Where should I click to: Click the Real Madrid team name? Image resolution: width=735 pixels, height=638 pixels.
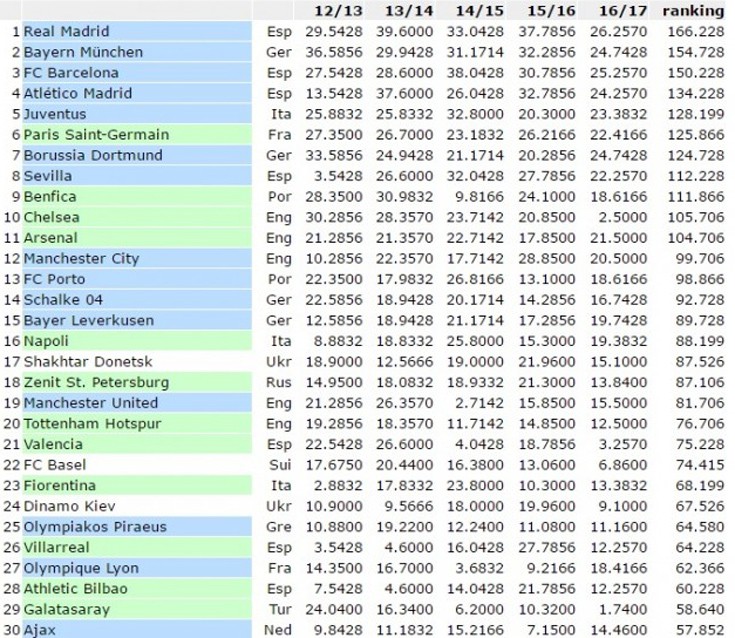coord(67,31)
